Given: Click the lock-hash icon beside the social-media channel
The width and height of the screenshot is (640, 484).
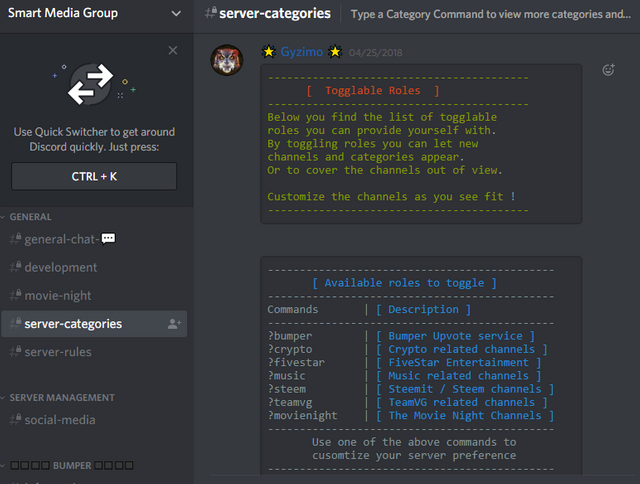Looking at the screenshot, I should (15, 420).
